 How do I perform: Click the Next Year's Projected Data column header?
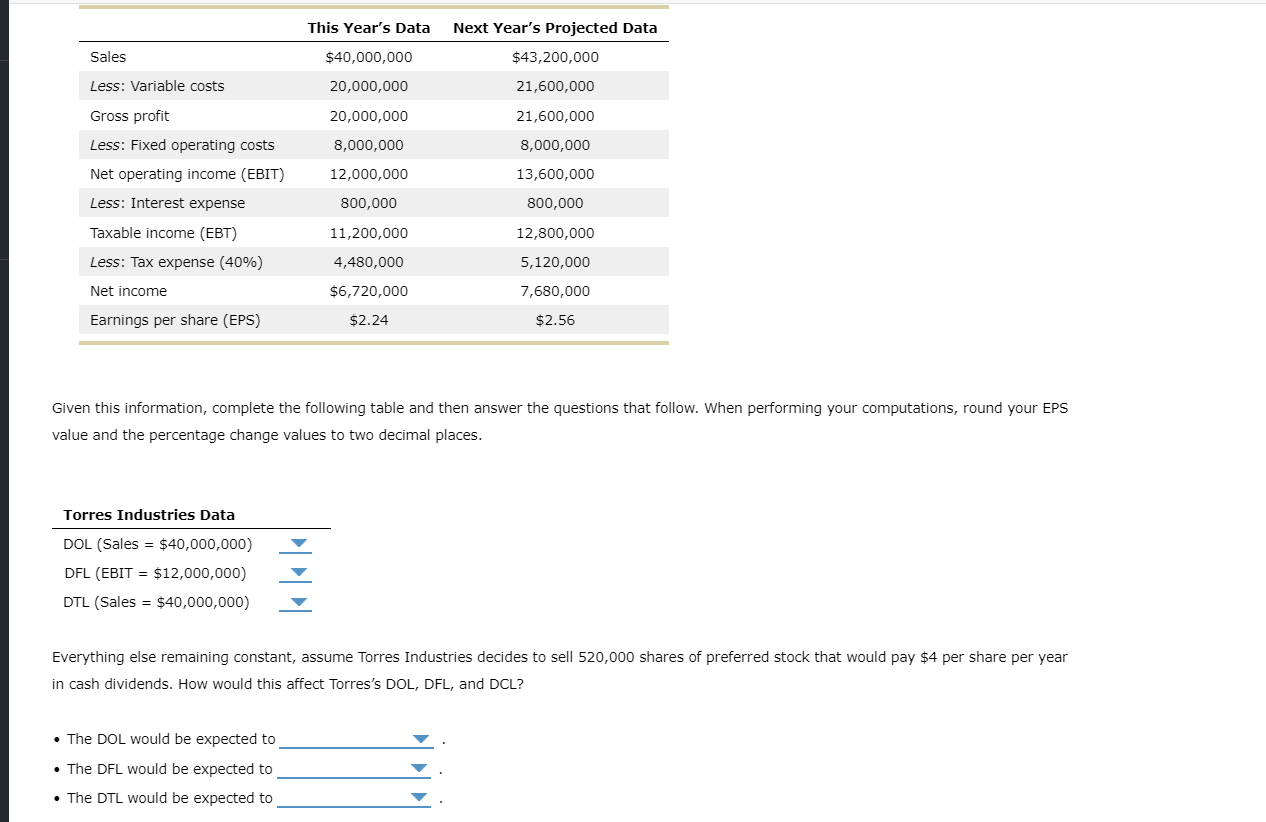click(555, 28)
